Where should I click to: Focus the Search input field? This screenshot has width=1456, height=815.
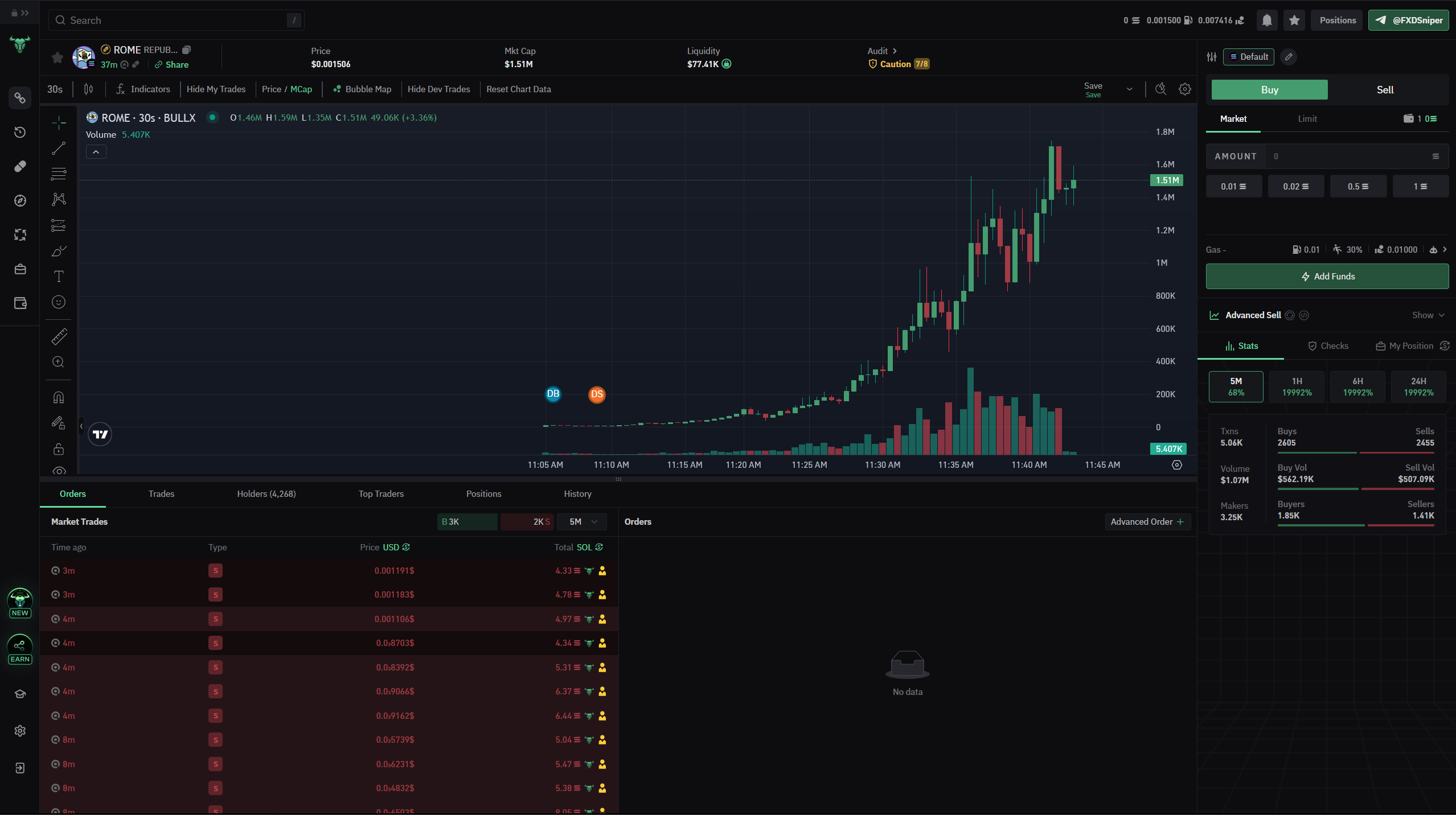(177, 20)
